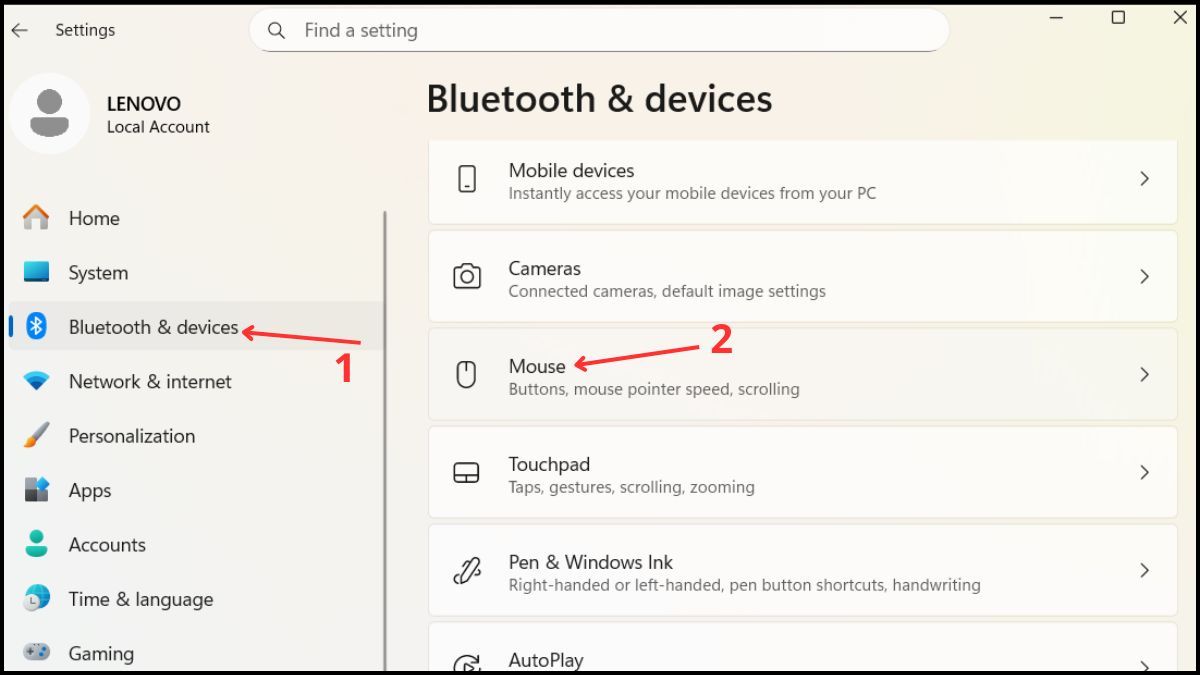Open Accounts from the sidebar
1200x675 pixels.
click(x=106, y=544)
